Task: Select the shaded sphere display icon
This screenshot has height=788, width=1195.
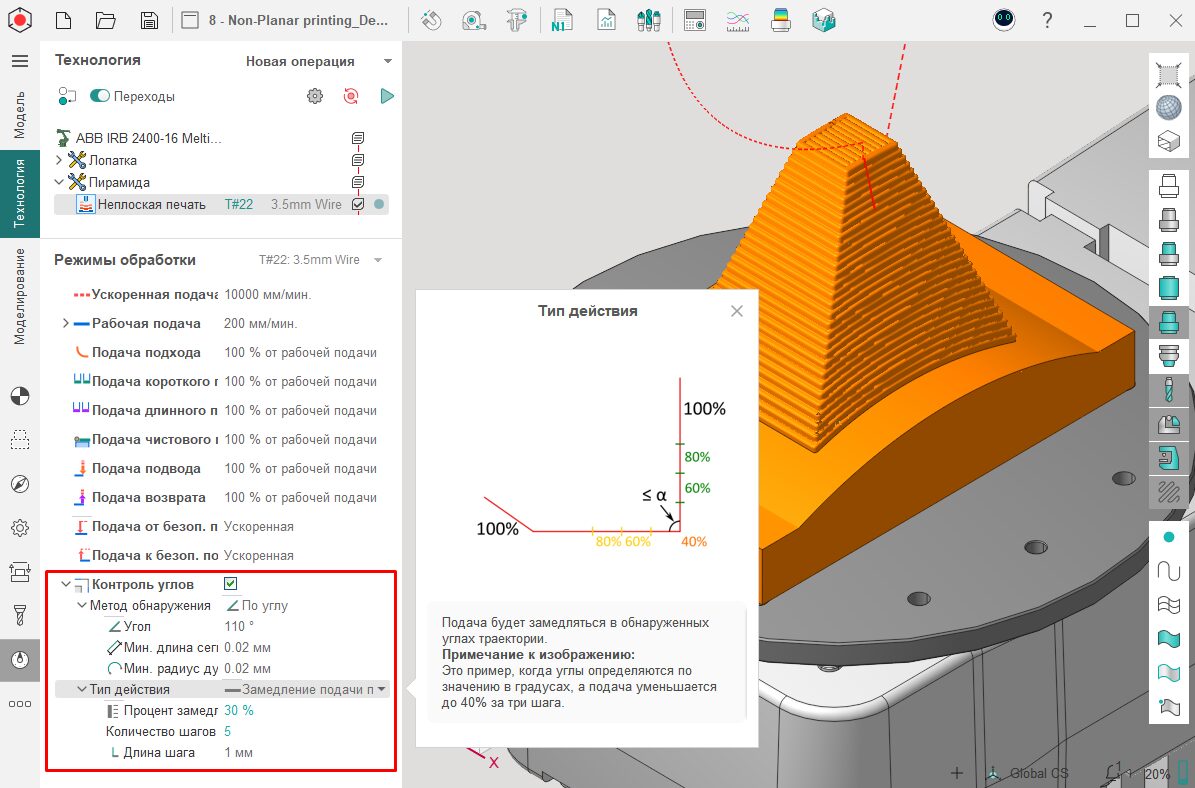Action: (x=1167, y=107)
